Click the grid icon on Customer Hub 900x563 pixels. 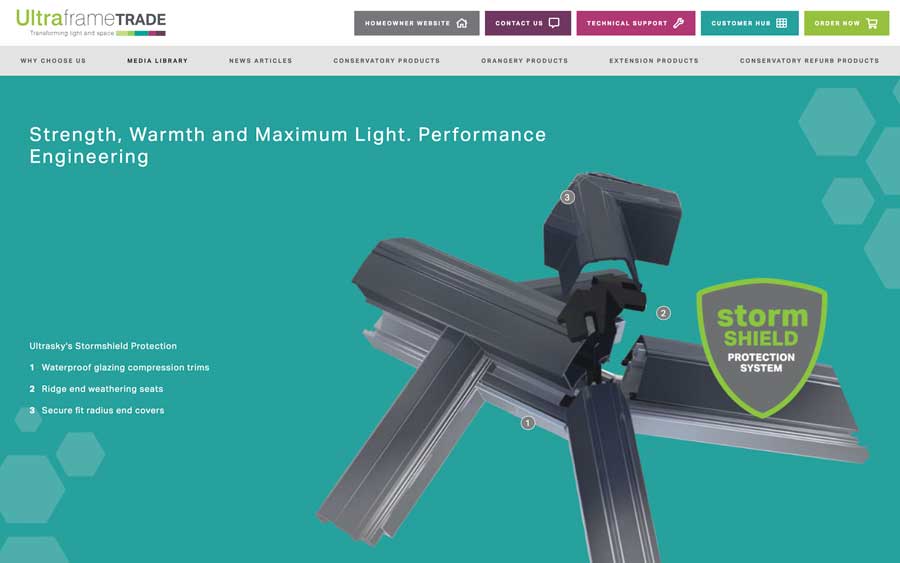click(781, 23)
